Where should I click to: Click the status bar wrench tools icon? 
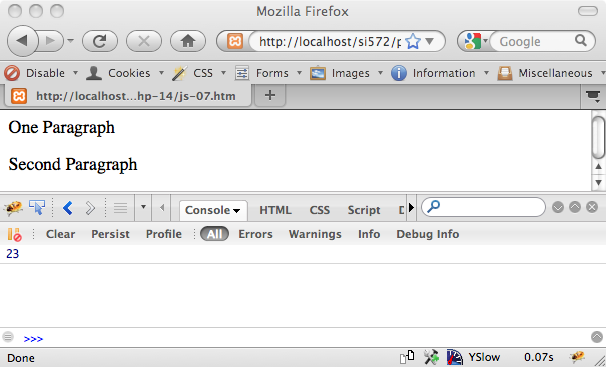pyautogui.click(x=431, y=357)
